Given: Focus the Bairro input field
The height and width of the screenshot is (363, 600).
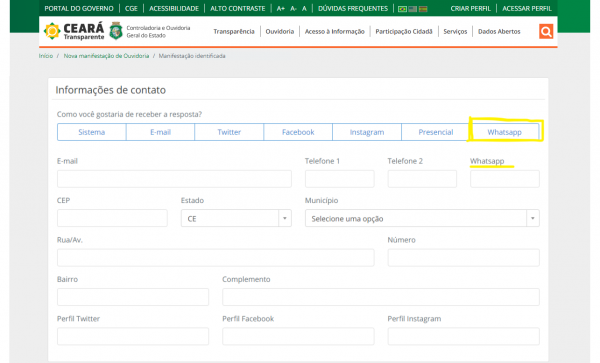Looking at the screenshot, I should click(133, 297).
